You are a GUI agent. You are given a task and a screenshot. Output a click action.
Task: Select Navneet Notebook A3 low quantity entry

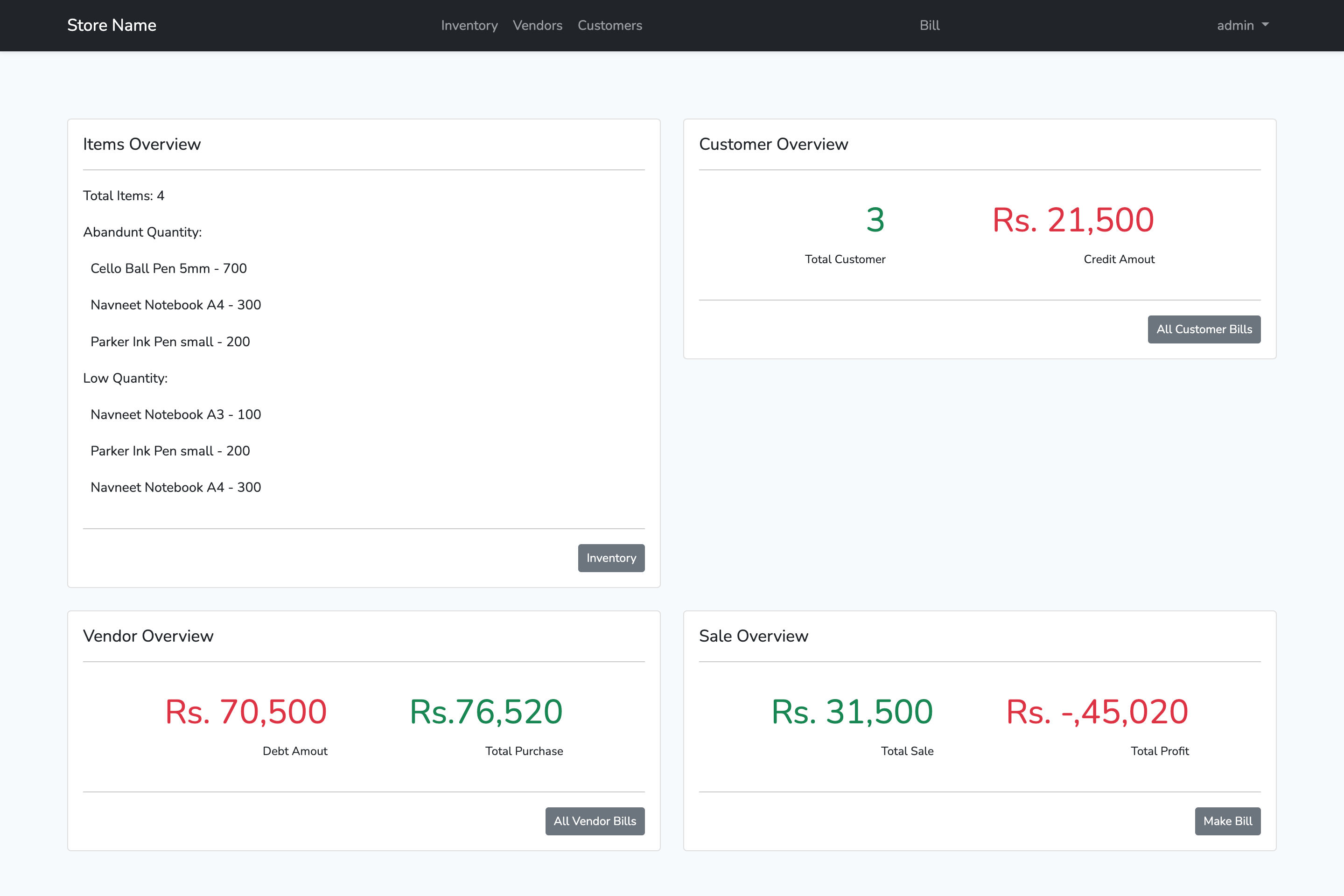pyautogui.click(x=175, y=414)
